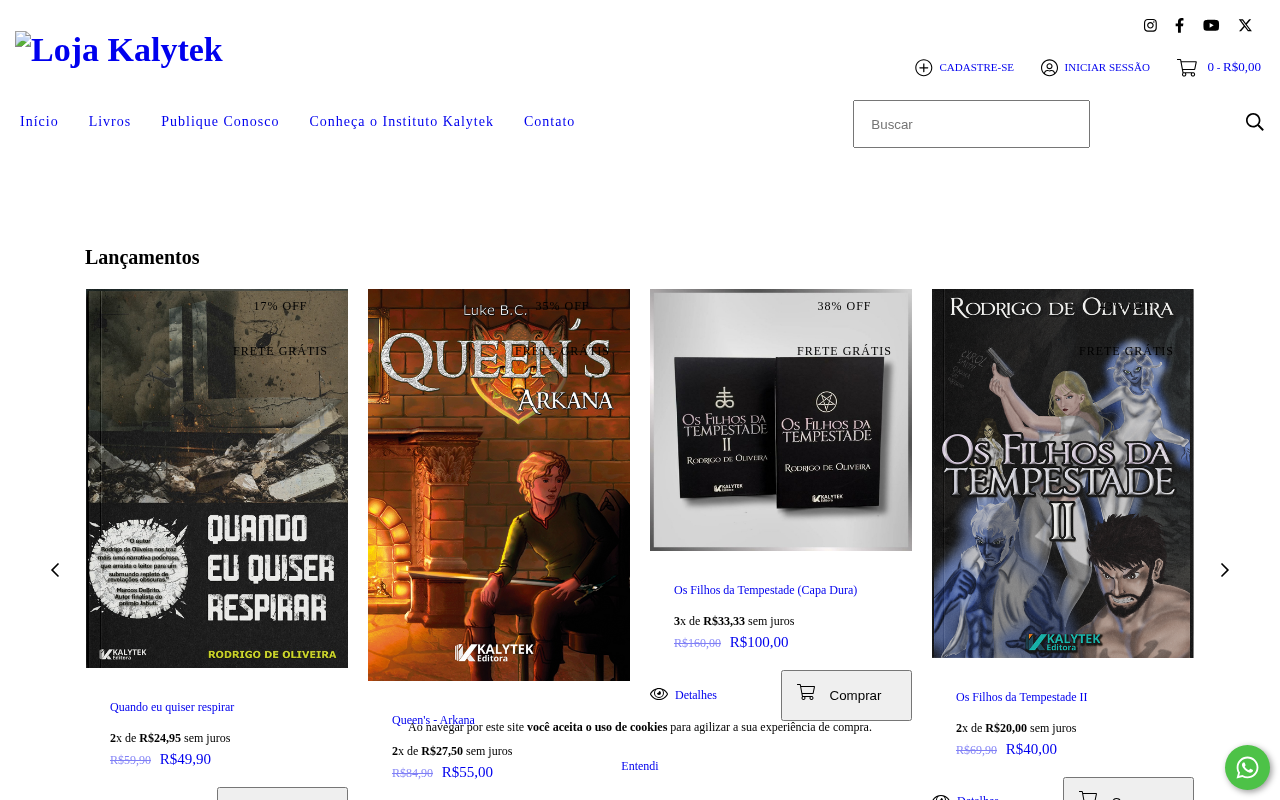Click the 2x de R$20,00 installment text

pyautogui.click(x=1016, y=728)
